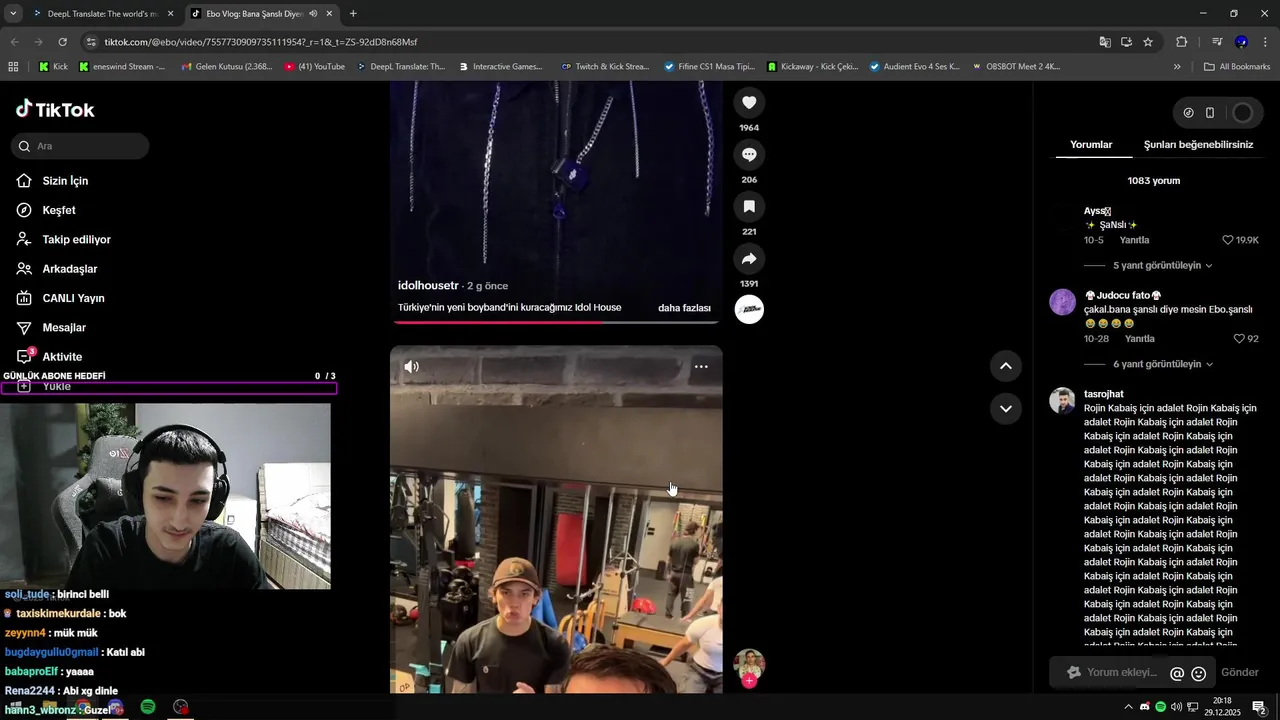Open Keşfet page
The width and height of the screenshot is (1280, 720).
(58, 210)
